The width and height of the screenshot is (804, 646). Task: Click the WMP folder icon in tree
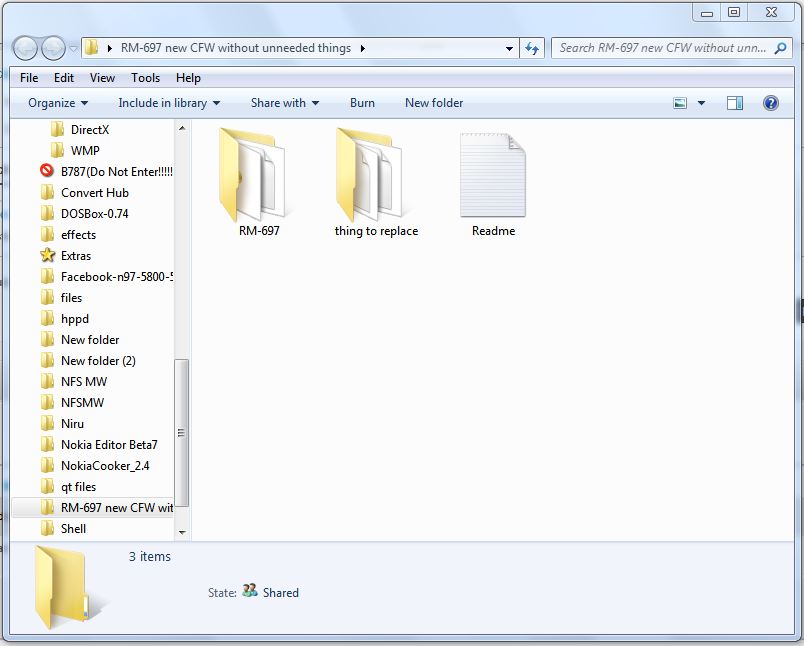click(57, 150)
